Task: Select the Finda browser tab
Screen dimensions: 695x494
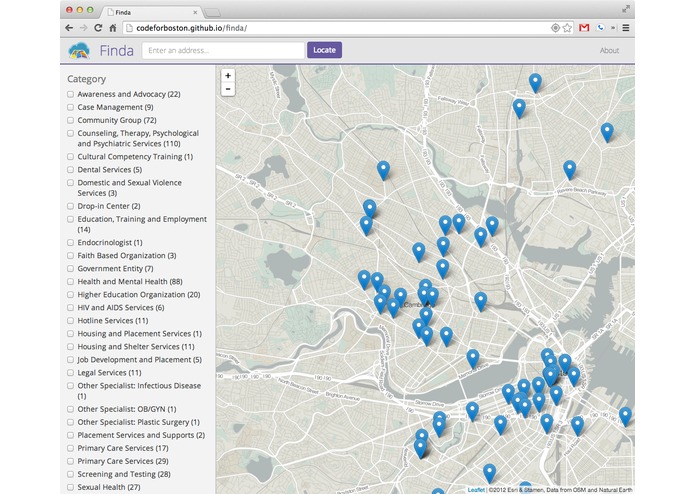Action: pos(151,12)
